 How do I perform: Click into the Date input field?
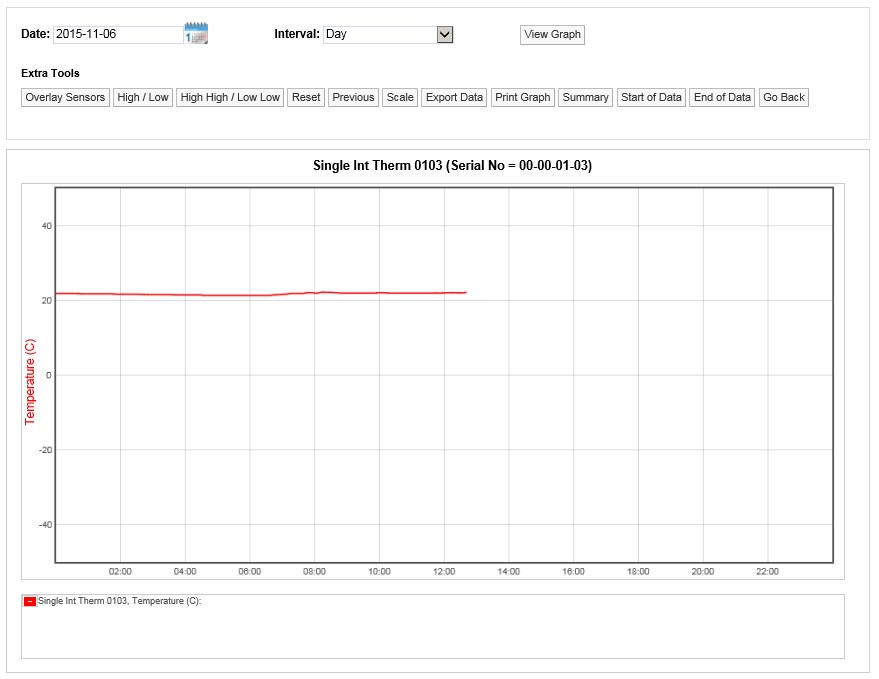tap(117, 34)
